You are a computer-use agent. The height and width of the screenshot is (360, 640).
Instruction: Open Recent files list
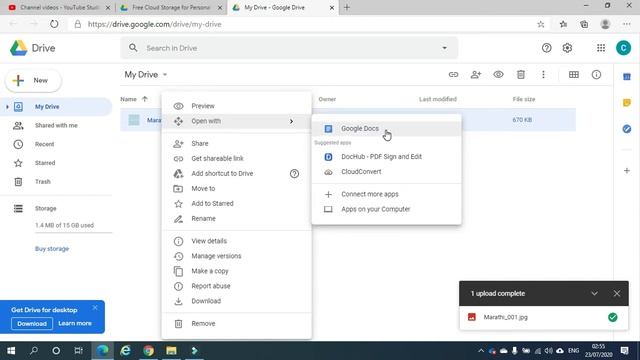click(x=56, y=144)
